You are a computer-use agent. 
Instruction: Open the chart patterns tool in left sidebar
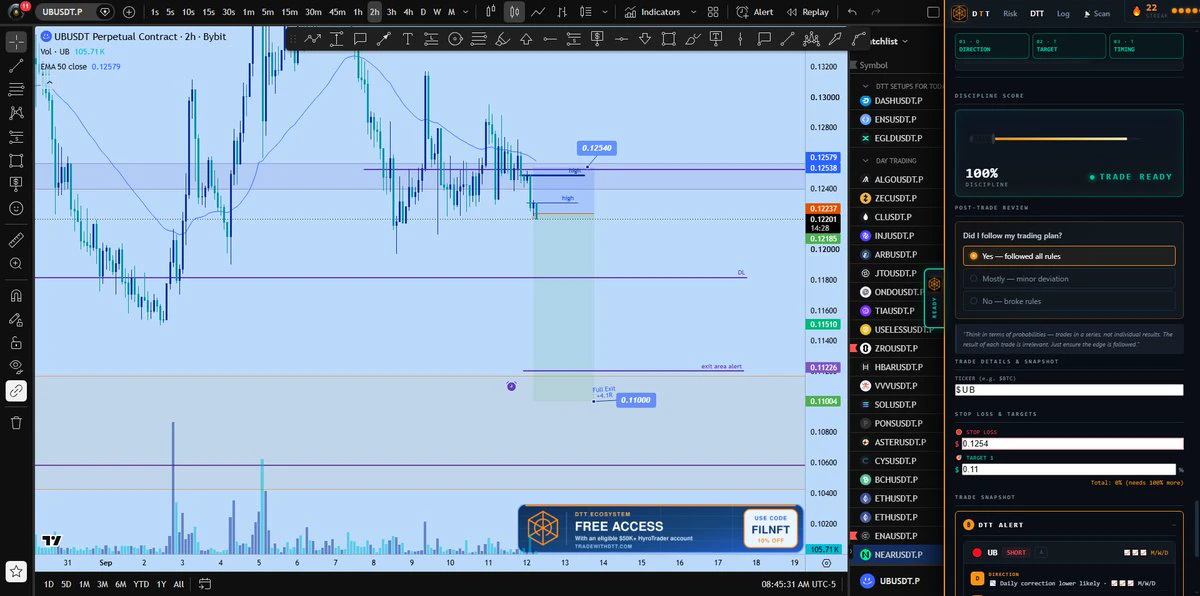click(x=16, y=114)
